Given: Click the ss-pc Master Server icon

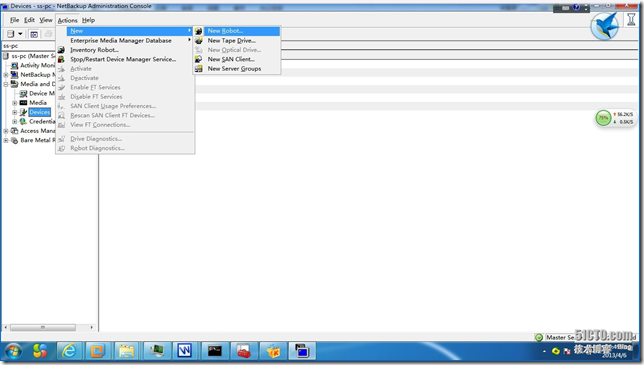Looking at the screenshot, I should coord(6,56).
